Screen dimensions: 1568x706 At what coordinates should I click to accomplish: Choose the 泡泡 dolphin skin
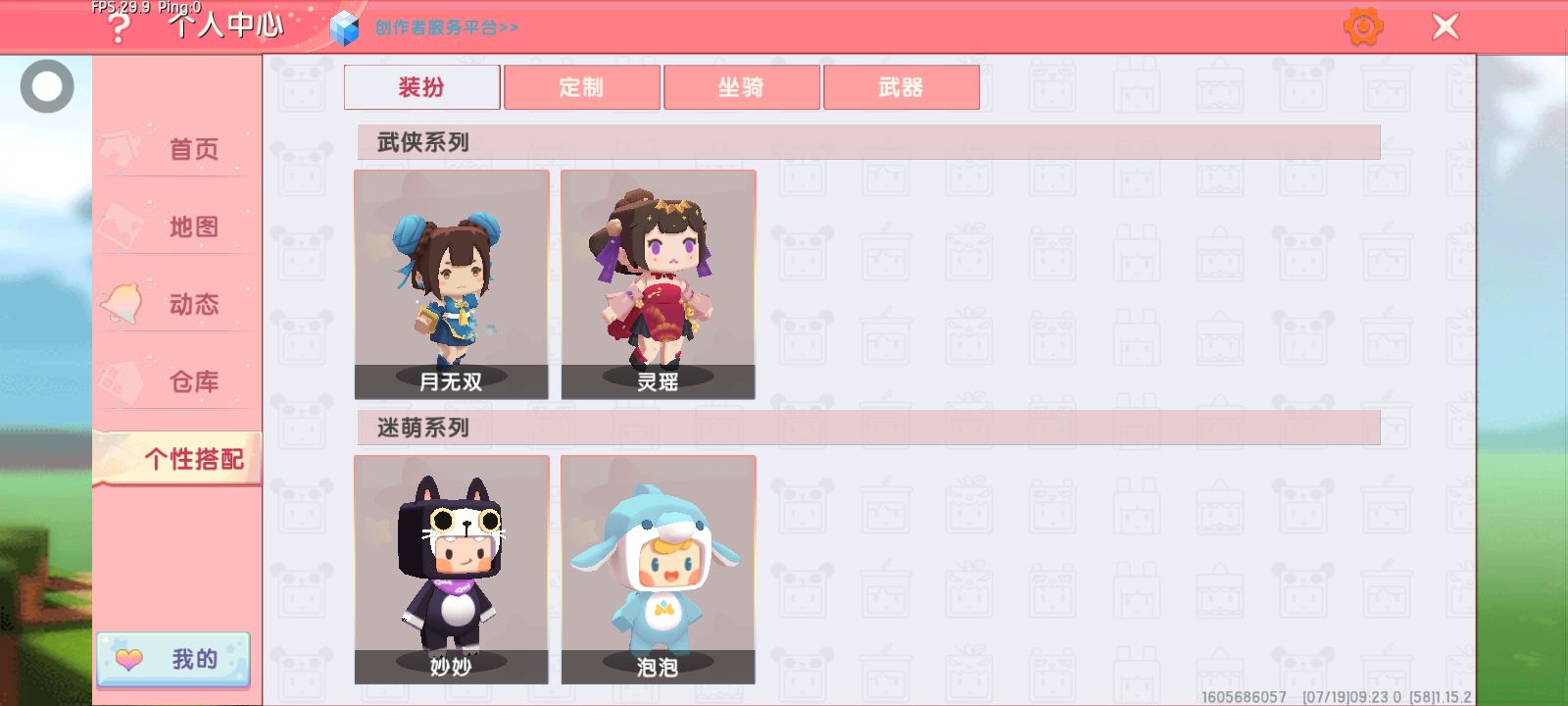pos(659,570)
